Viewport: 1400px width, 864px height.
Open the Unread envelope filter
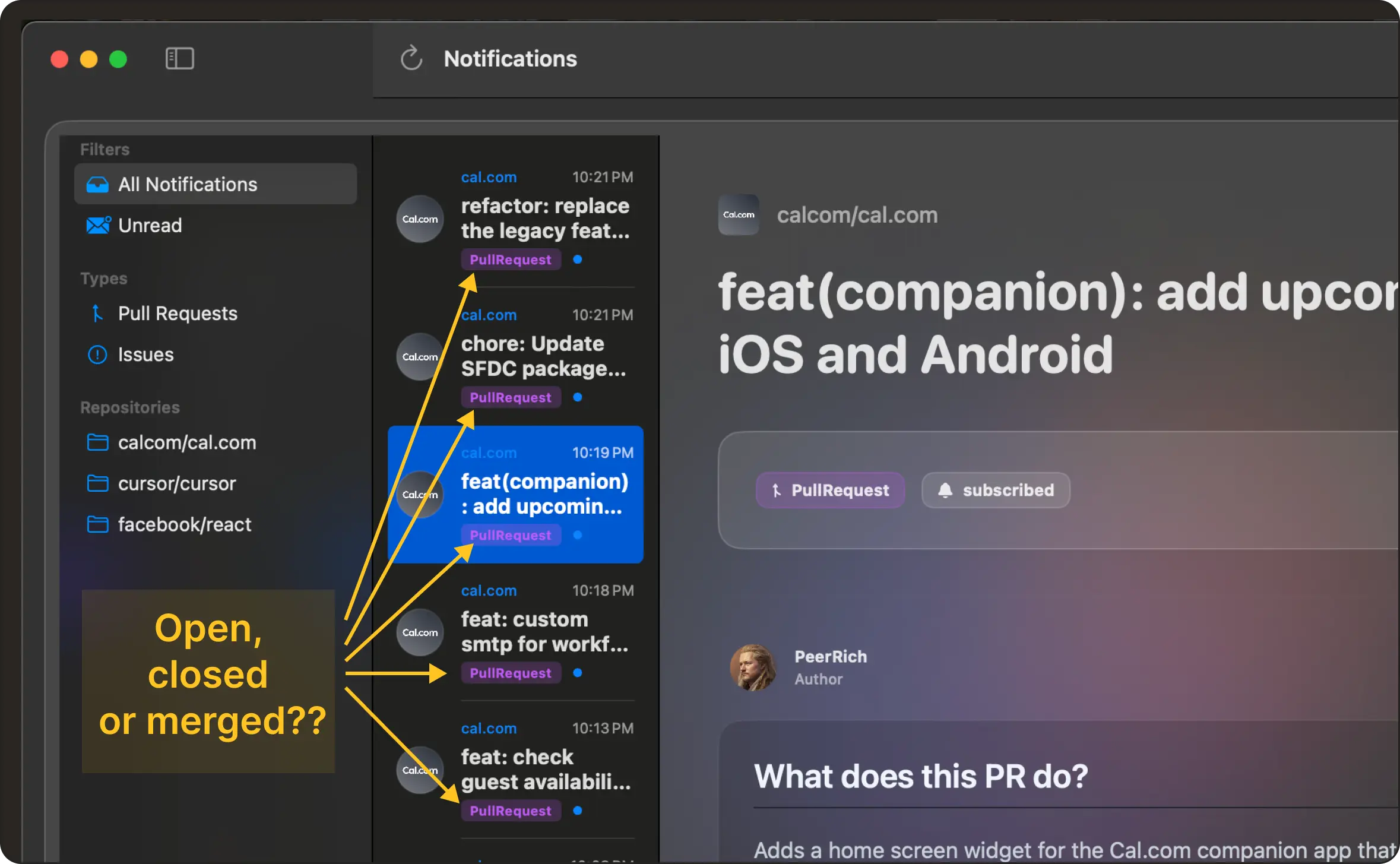point(150,226)
